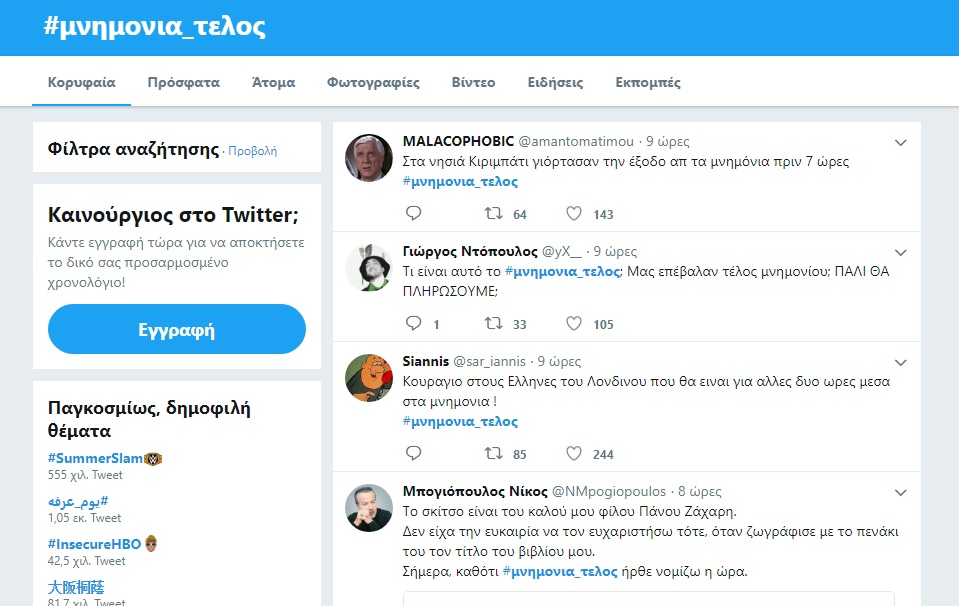Open dropdown arrow on Siannis tweet
Image resolution: width=959 pixels, height=606 pixels.
coord(900,362)
